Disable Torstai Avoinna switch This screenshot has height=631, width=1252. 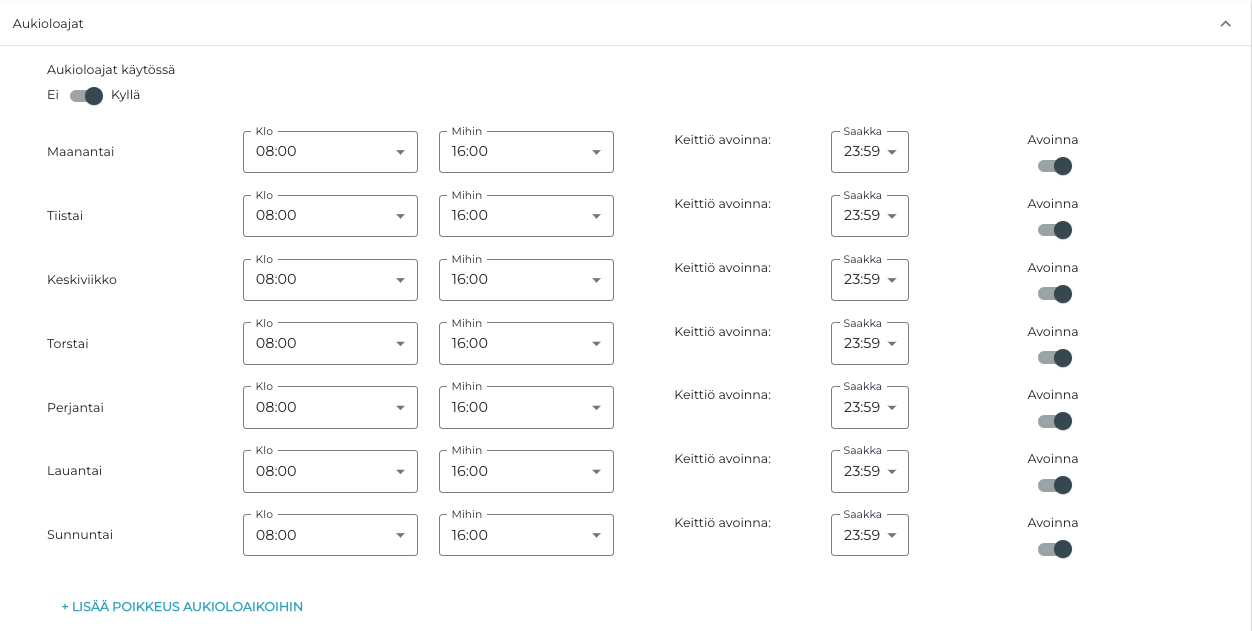1054,358
